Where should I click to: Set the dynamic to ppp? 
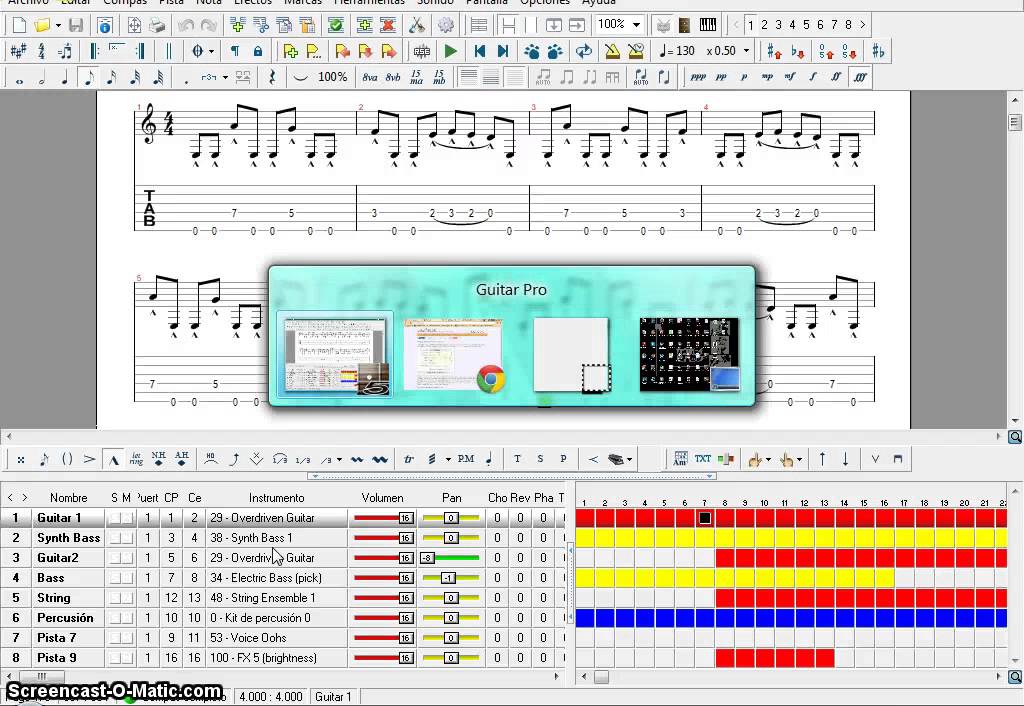pyautogui.click(x=698, y=78)
